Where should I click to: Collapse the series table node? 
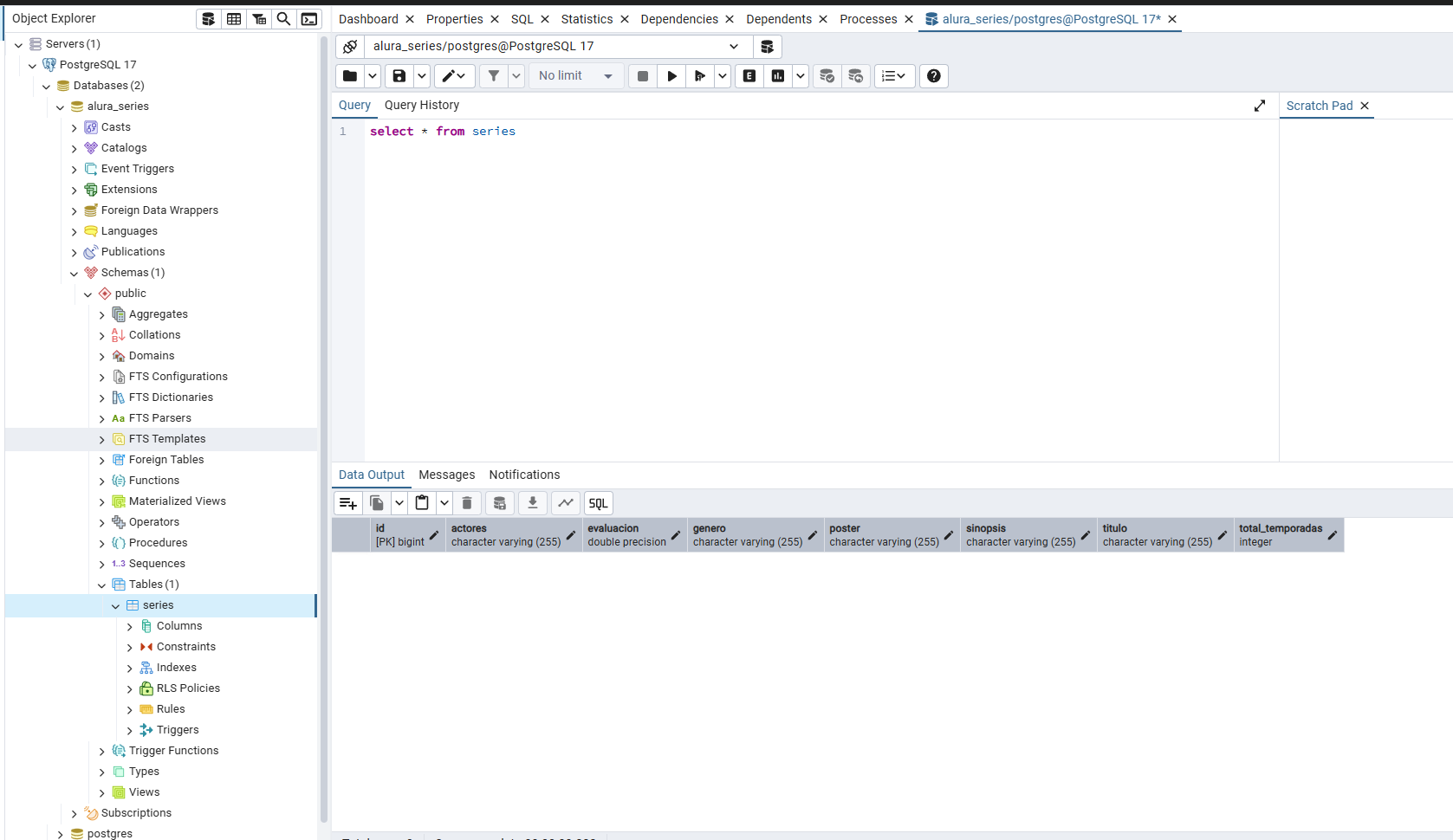(x=116, y=605)
